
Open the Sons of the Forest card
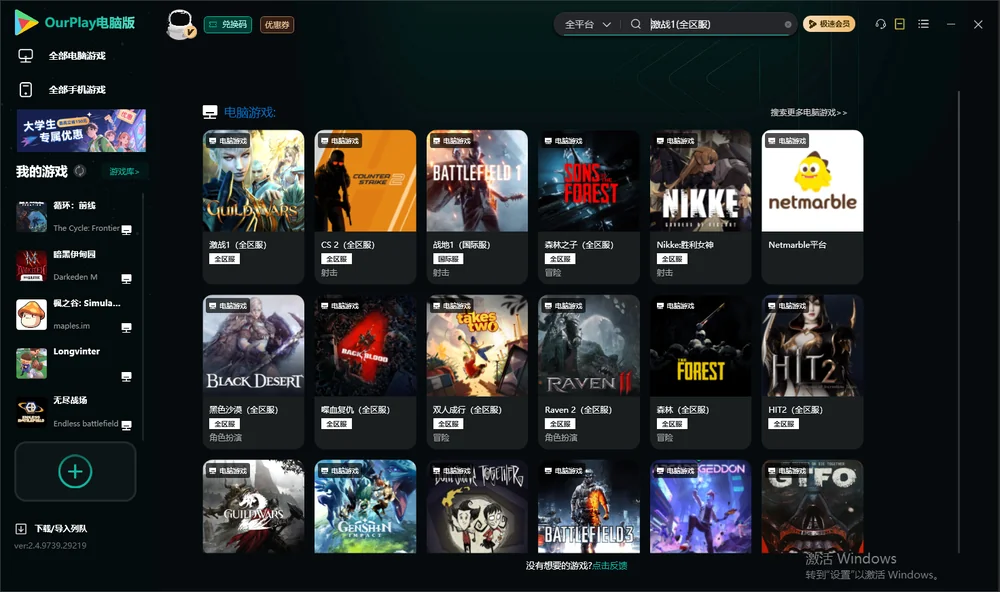[x=589, y=207]
